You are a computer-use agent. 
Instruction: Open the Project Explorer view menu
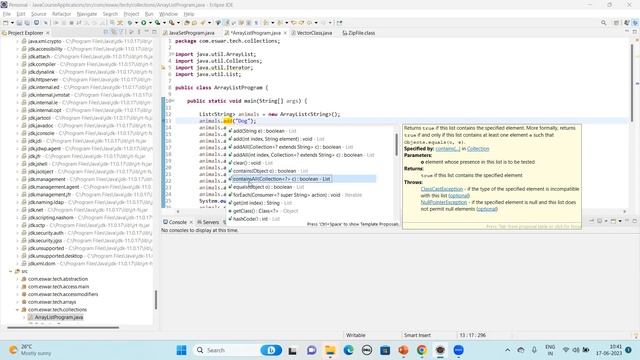(x=139, y=32)
